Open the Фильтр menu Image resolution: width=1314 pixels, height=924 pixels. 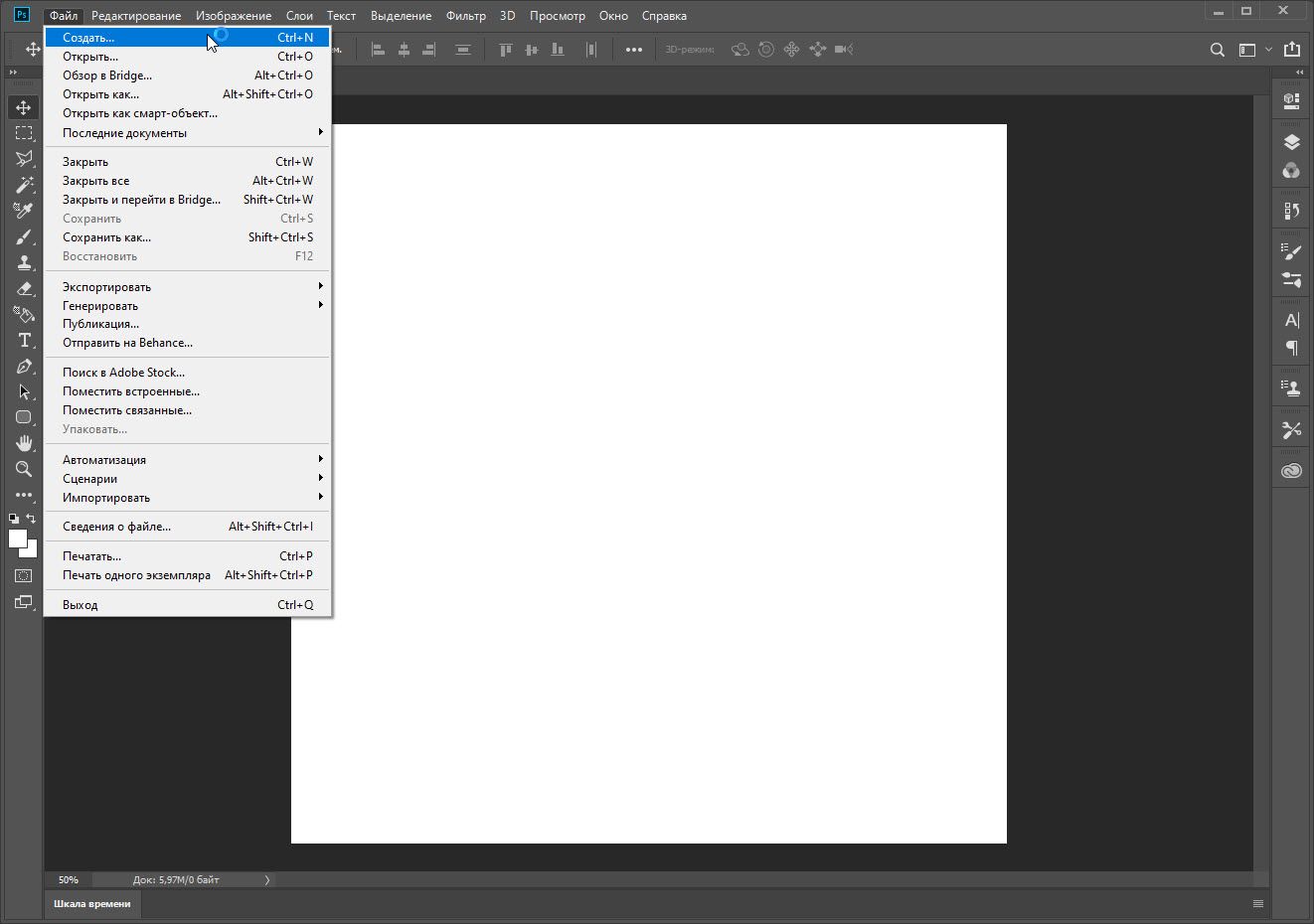(x=466, y=16)
